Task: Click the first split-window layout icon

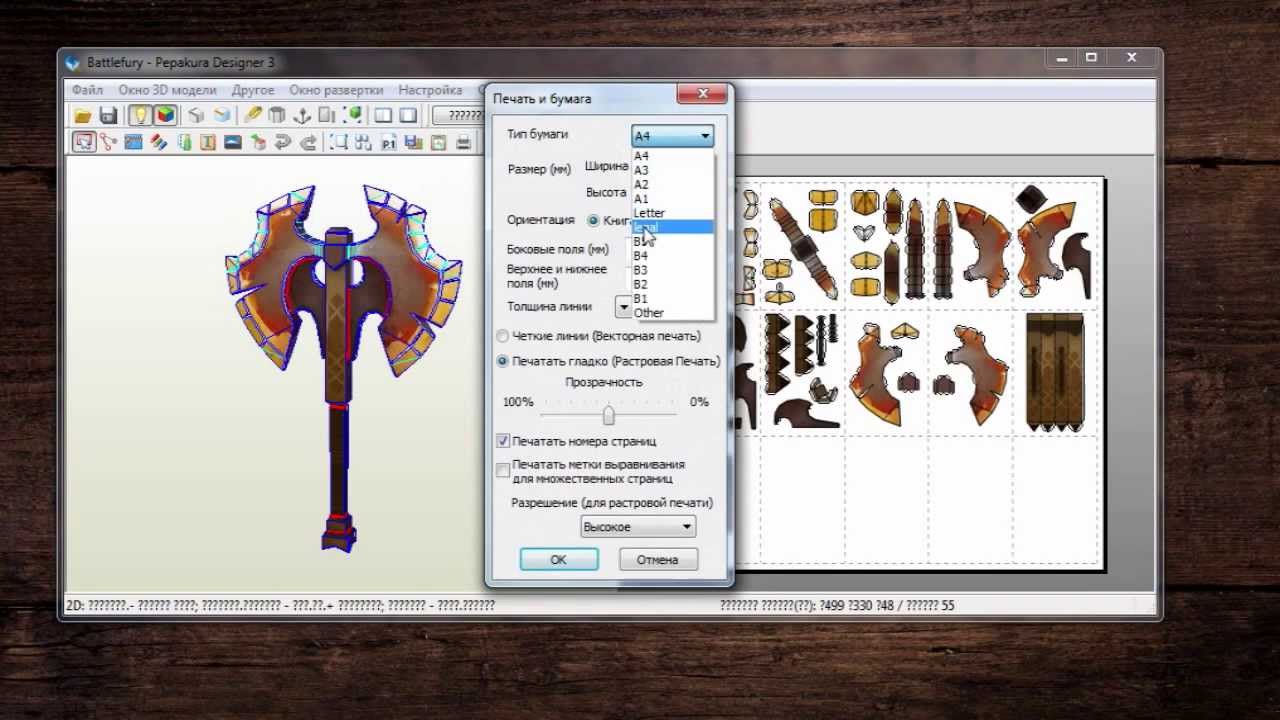Action: click(383, 116)
